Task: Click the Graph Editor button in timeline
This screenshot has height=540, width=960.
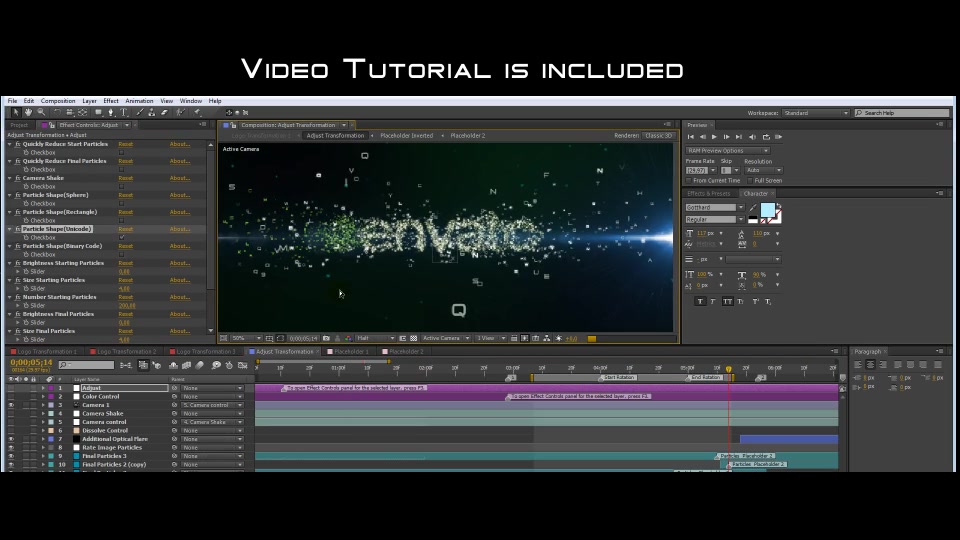Action: (x=242, y=366)
